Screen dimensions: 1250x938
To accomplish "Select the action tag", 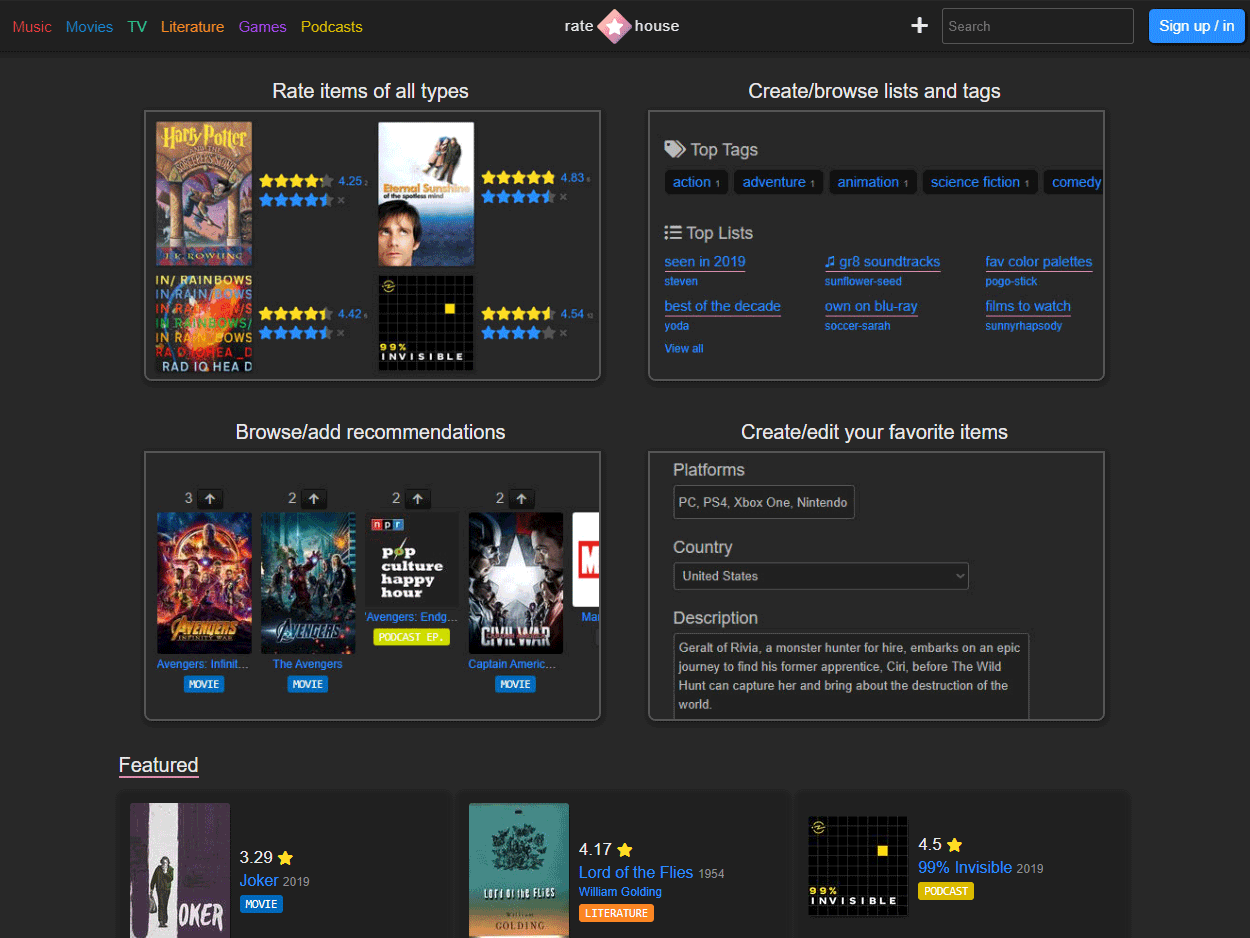I will (696, 182).
